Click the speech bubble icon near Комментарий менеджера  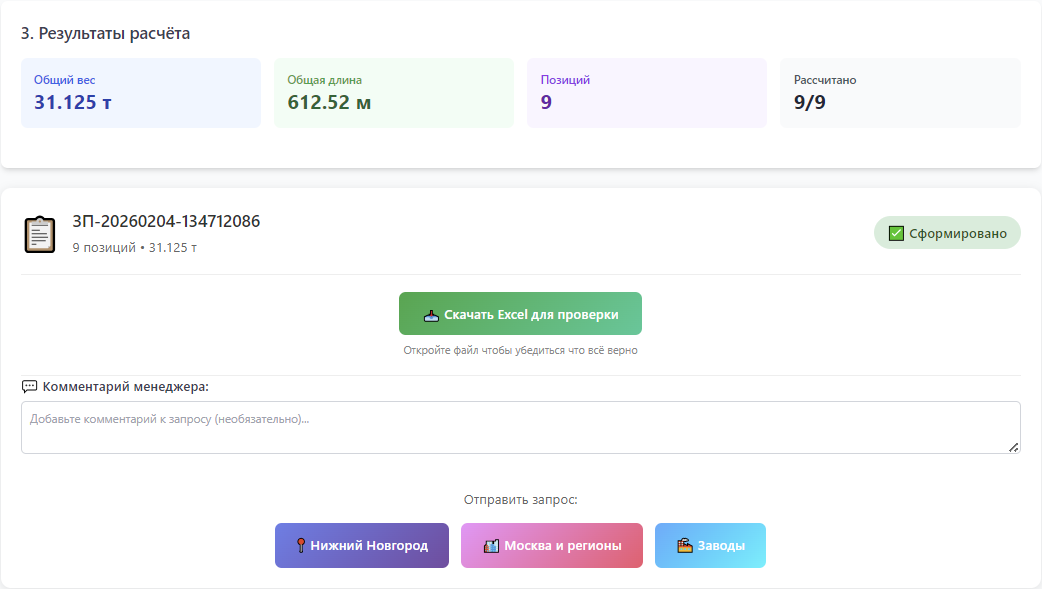coord(29,386)
